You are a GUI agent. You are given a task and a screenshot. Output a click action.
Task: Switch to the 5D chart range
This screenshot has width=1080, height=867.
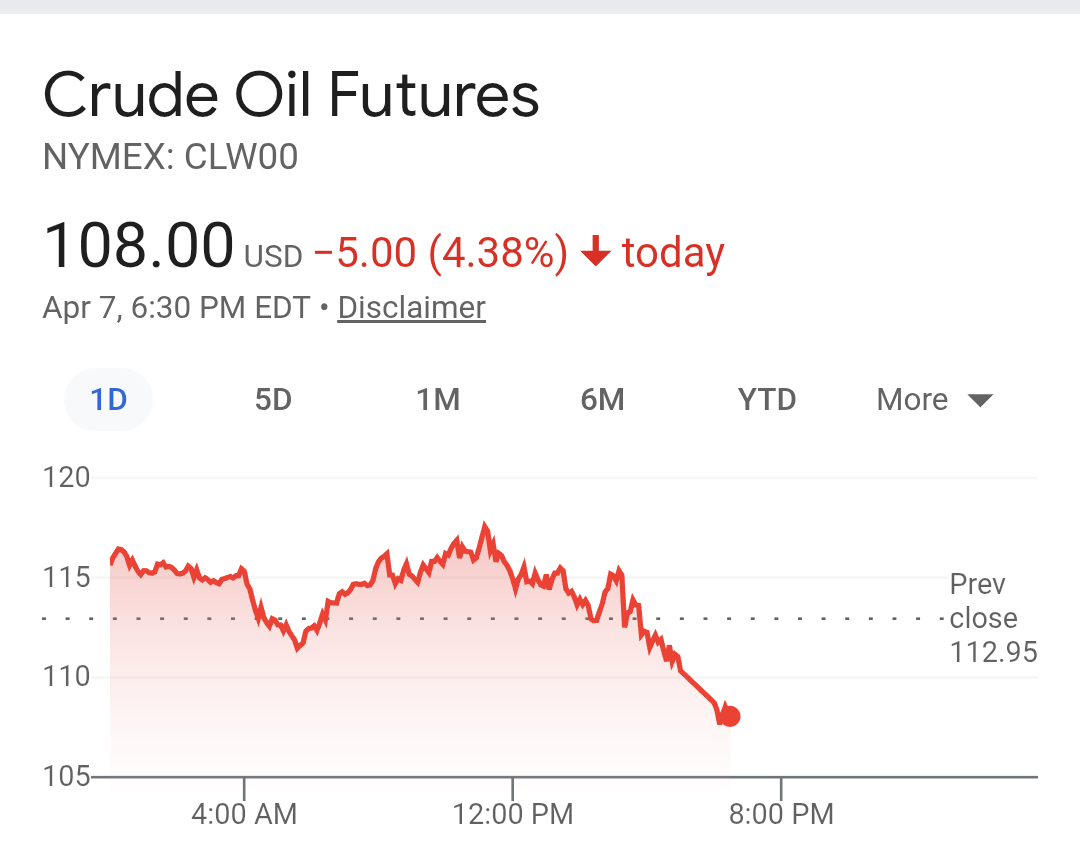(x=273, y=400)
